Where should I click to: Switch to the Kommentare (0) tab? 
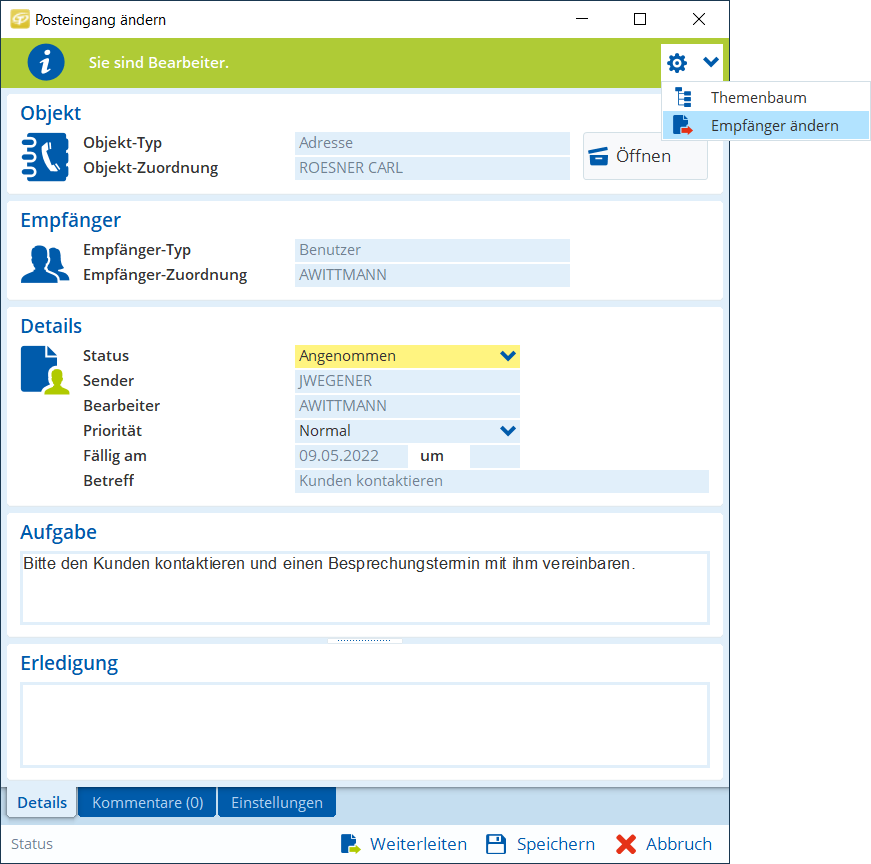click(x=147, y=802)
